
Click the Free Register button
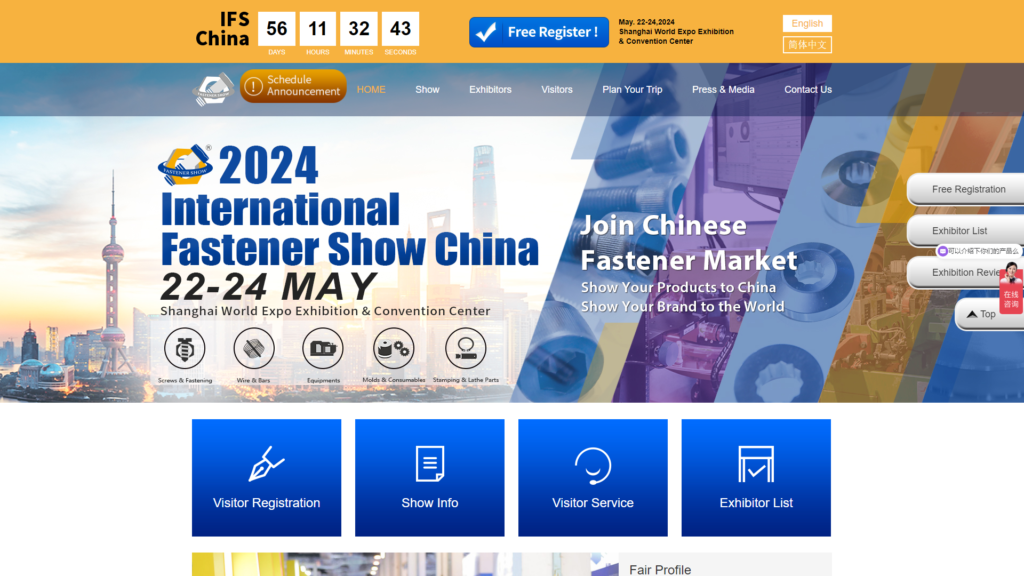(x=539, y=32)
